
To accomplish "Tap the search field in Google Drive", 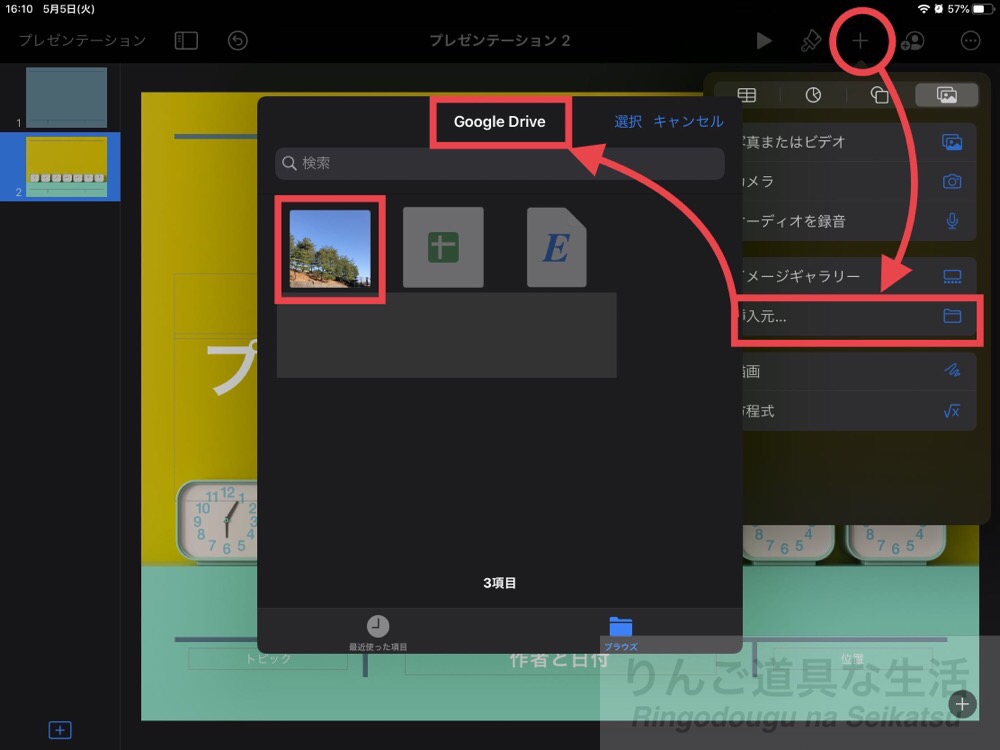I will pyautogui.click(x=499, y=163).
